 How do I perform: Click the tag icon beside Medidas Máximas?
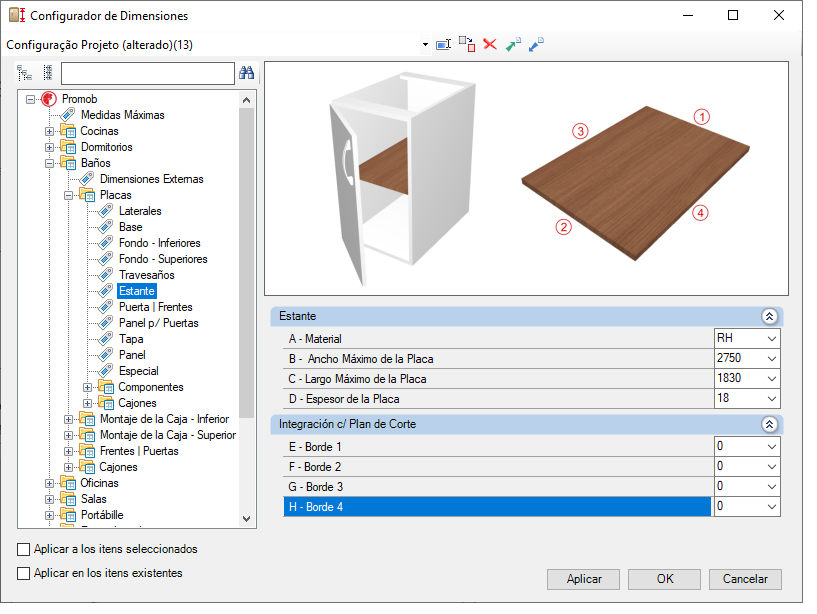tap(68, 115)
